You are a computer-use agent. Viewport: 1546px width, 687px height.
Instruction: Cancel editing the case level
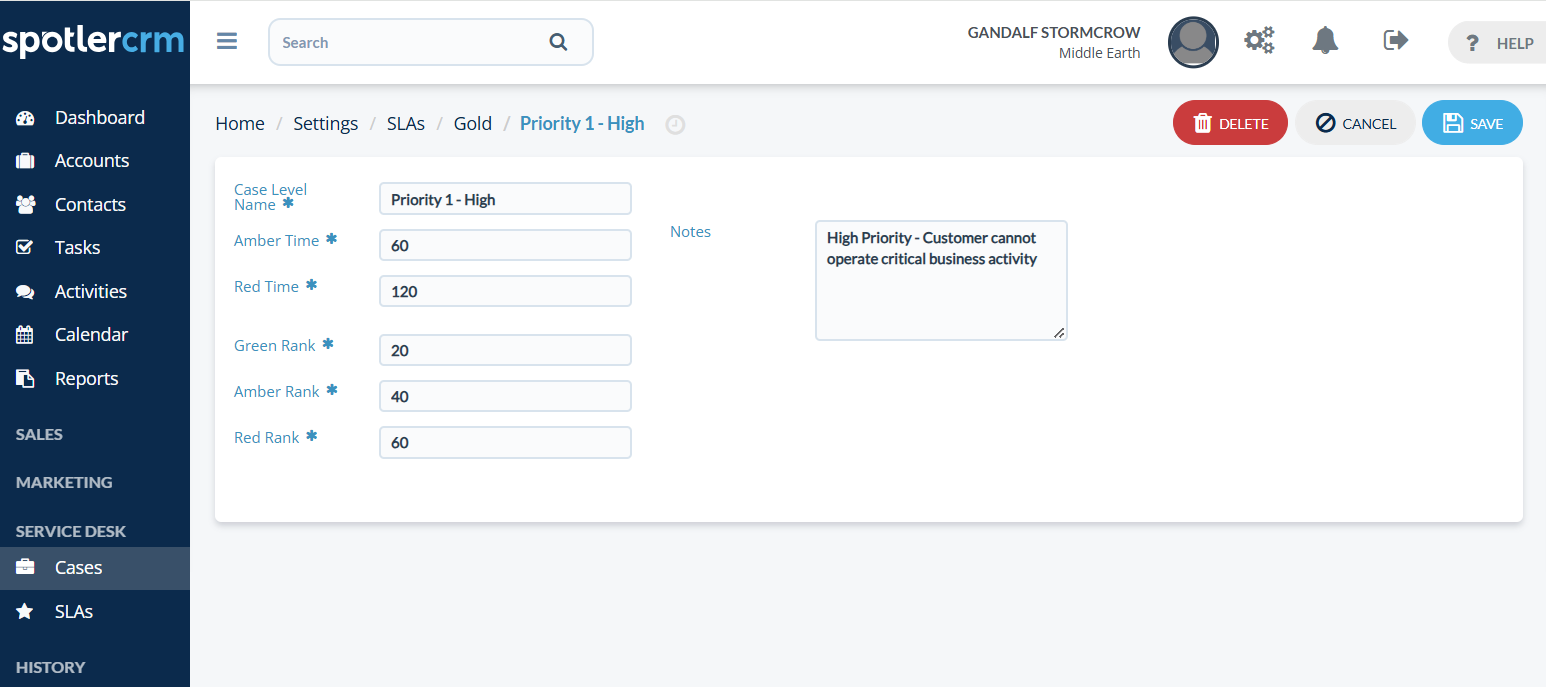(1355, 123)
